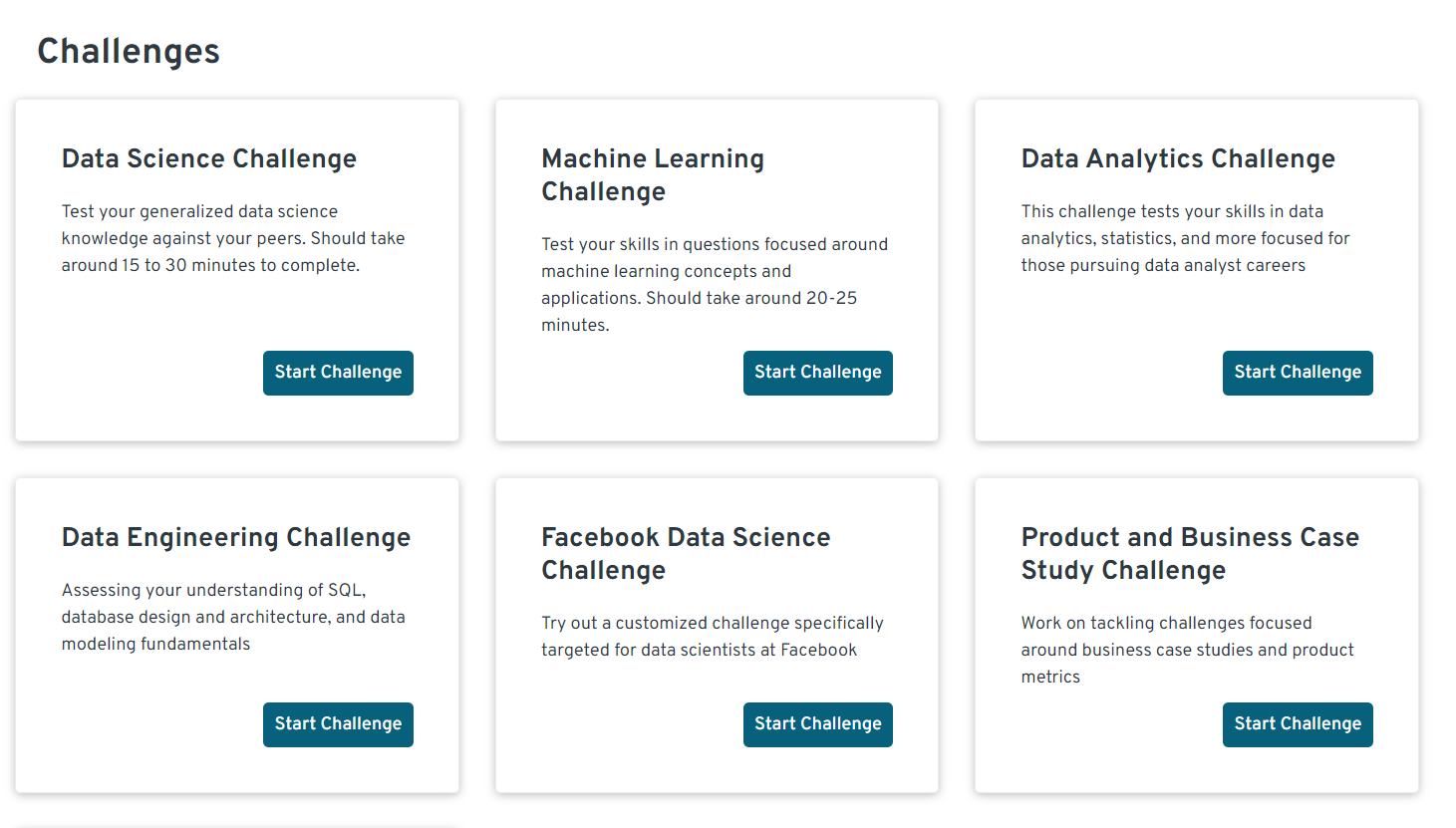The image size is (1456, 828).
Task: Select the Data Analytics Challenge card
Action: pos(1196,269)
